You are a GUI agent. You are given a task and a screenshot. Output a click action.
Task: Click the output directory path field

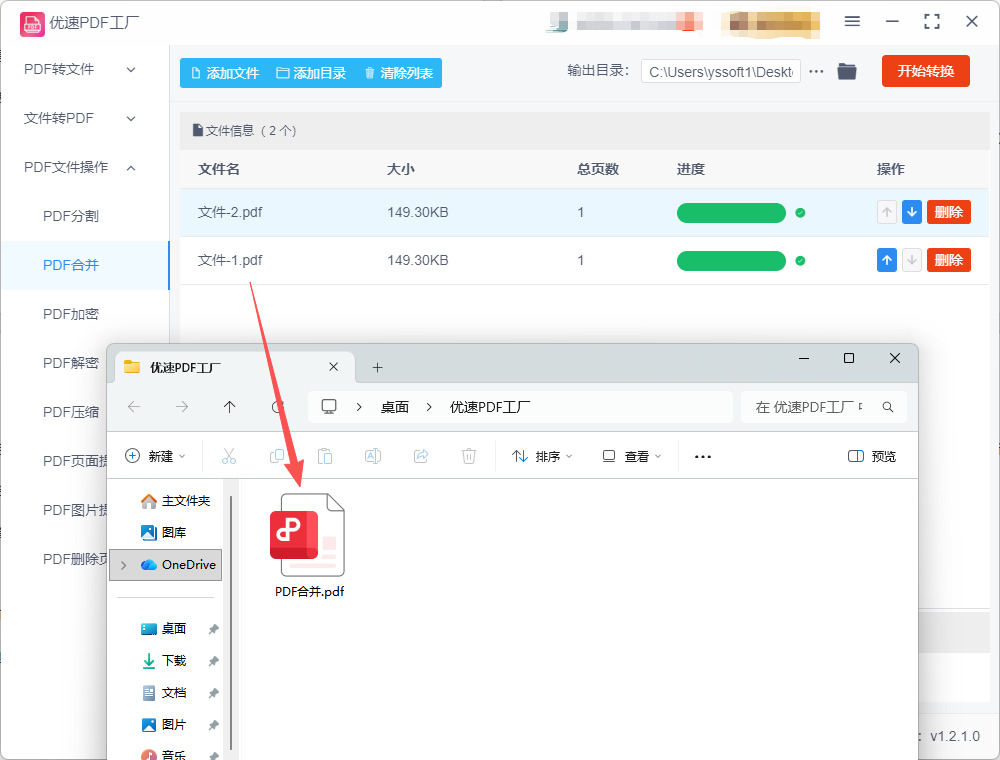point(721,72)
